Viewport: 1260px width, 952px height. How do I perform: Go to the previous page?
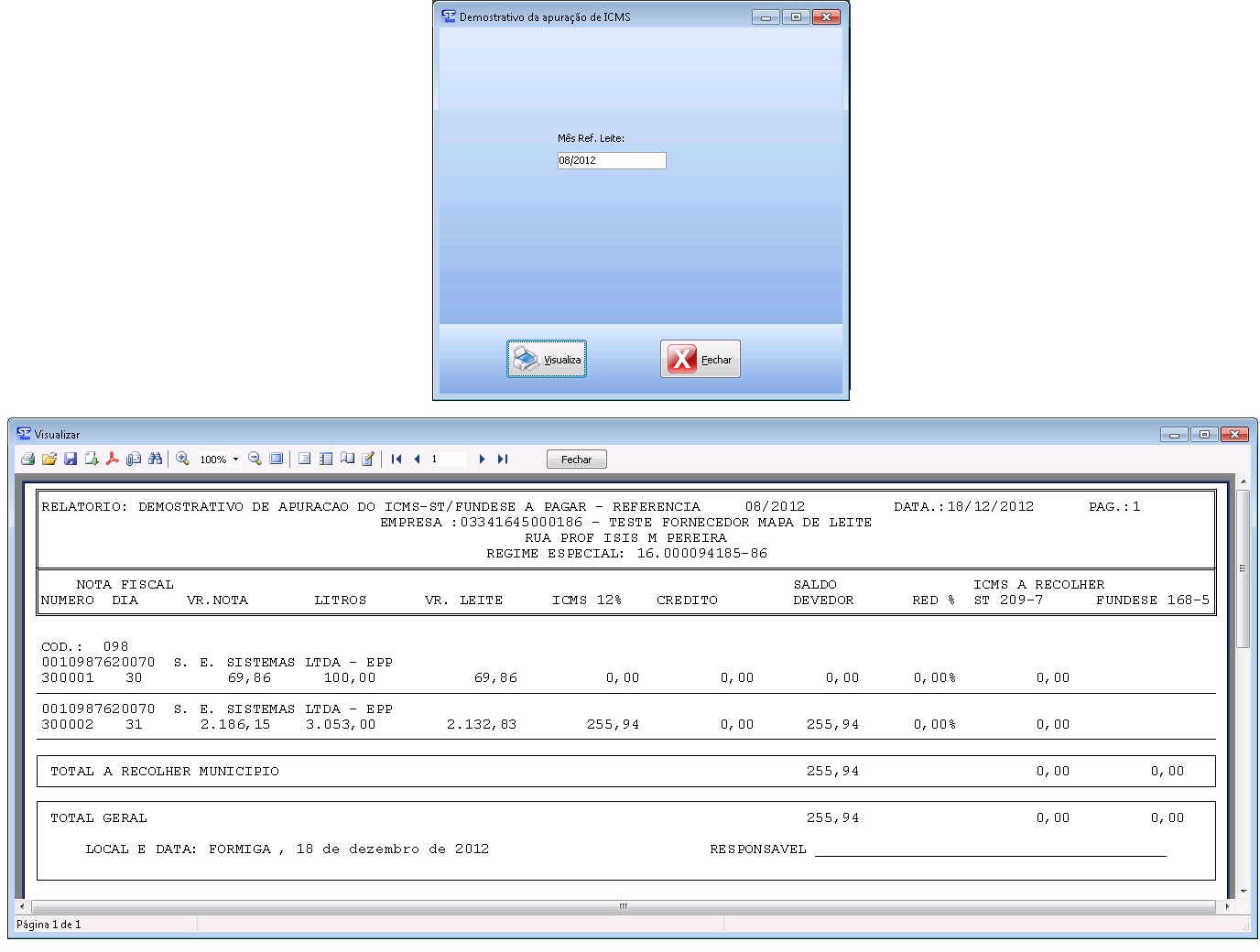tap(417, 460)
